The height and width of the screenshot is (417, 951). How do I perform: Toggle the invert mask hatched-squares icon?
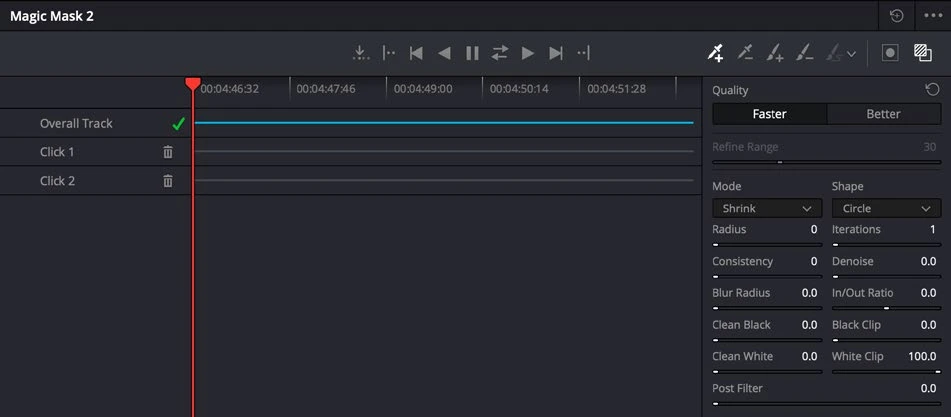pyautogui.click(x=922, y=53)
